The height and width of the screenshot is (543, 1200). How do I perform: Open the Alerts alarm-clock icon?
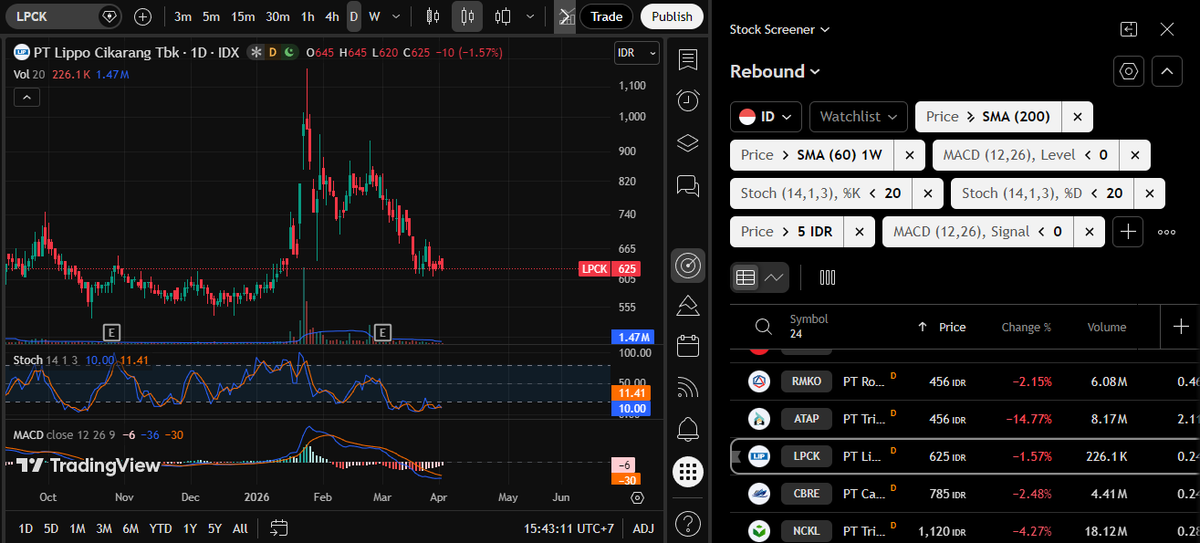pyautogui.click(x=688, y=100)
